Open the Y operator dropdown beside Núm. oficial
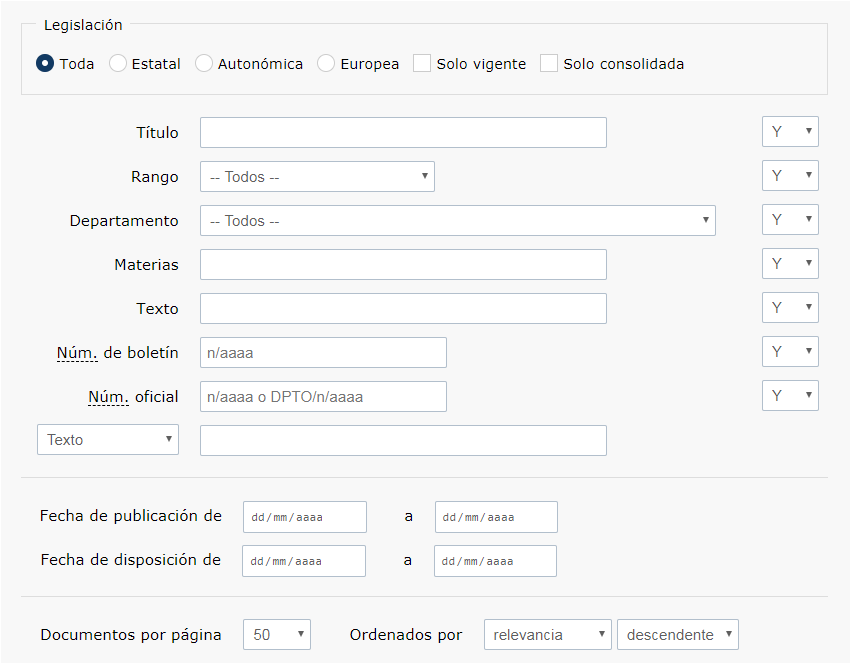 790,395
